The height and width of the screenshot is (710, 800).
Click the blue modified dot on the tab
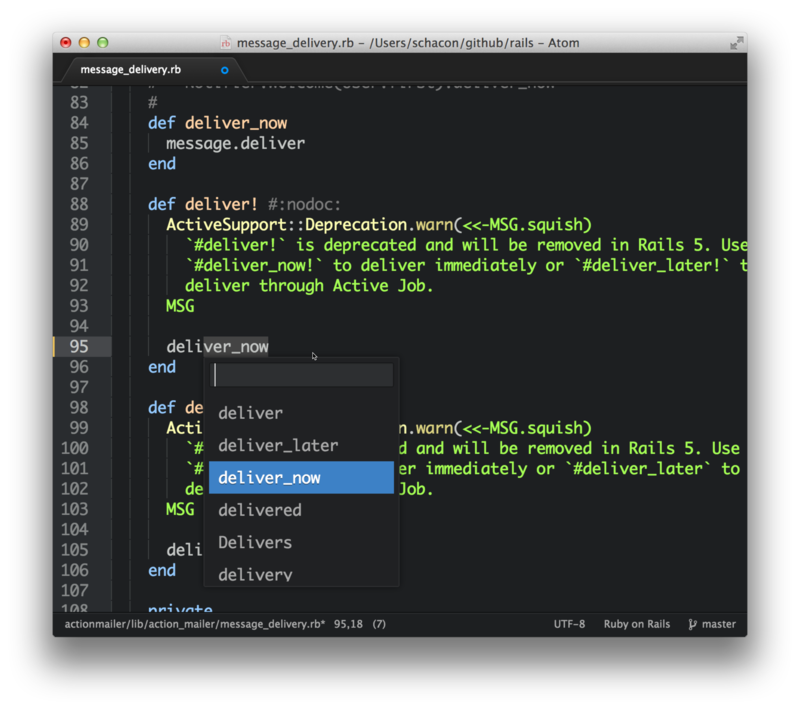click(x=225, y=70)
